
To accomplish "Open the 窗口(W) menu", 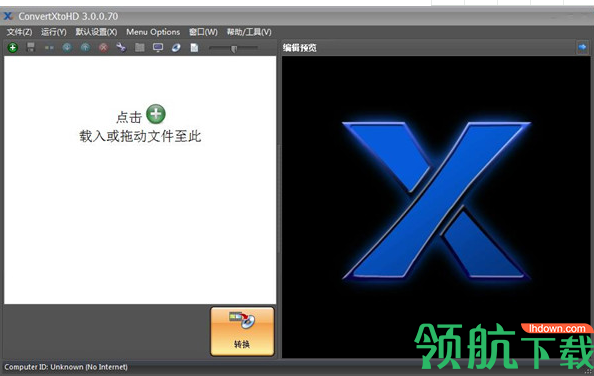I will (x=203, y=32).
